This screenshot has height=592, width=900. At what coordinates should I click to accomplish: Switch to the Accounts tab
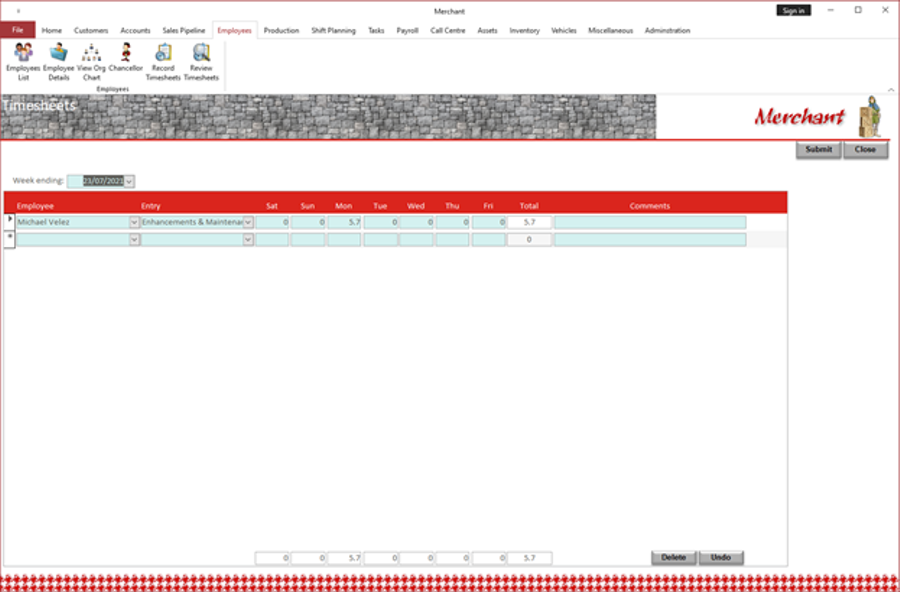pyautogui.click(x=135, y=30)
